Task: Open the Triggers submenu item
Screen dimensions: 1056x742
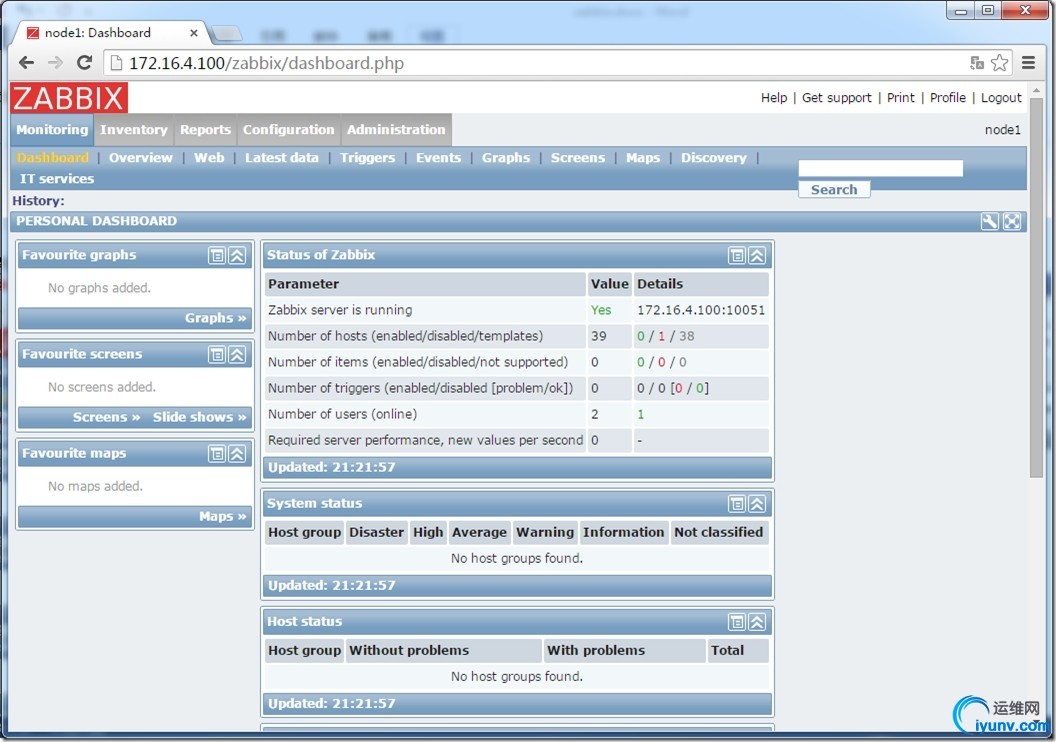Action: pyautogui.click(x=367, y=158)
